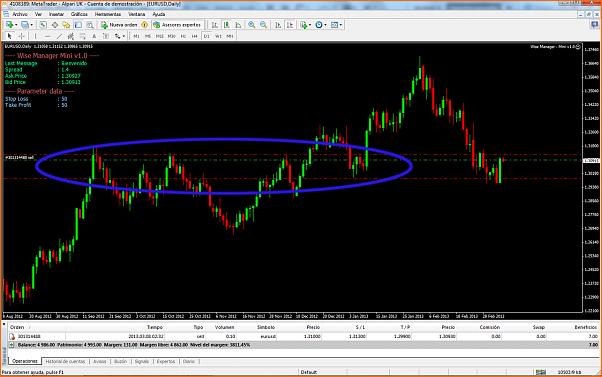Open the Expertos terminal tab
The image size is (602, 377).
pos(166,362)
